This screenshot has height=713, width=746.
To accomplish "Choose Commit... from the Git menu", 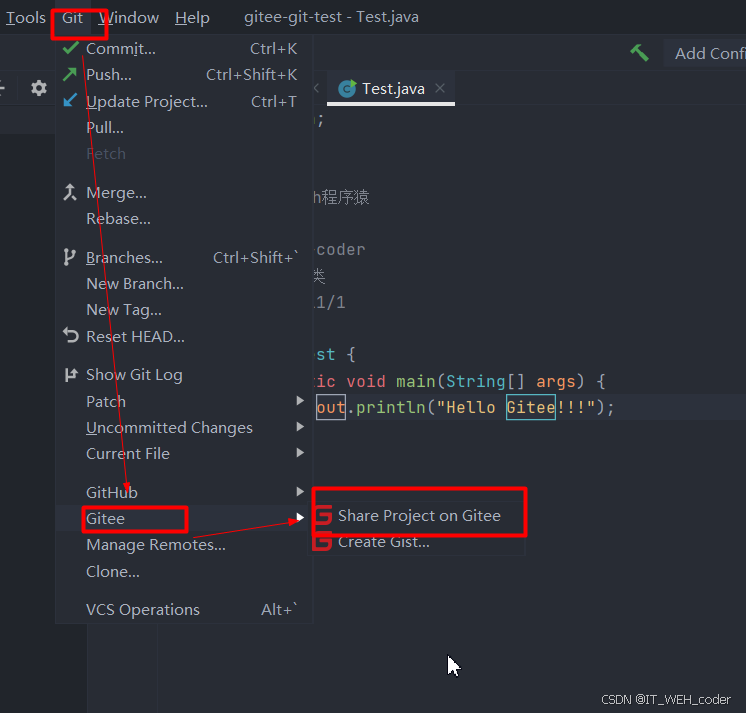I will point(184,49).
